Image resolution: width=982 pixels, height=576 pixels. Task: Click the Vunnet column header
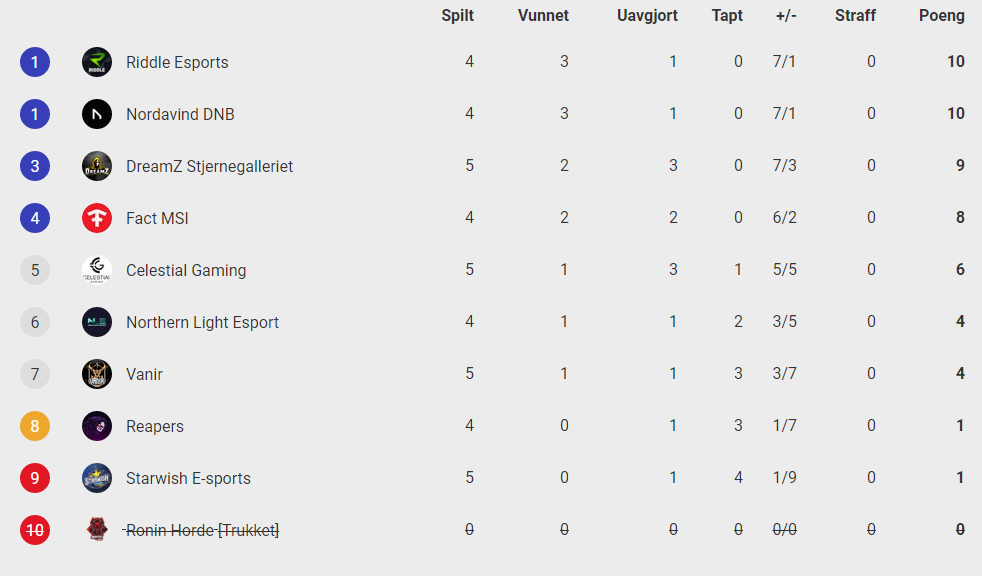pos(543,16)
